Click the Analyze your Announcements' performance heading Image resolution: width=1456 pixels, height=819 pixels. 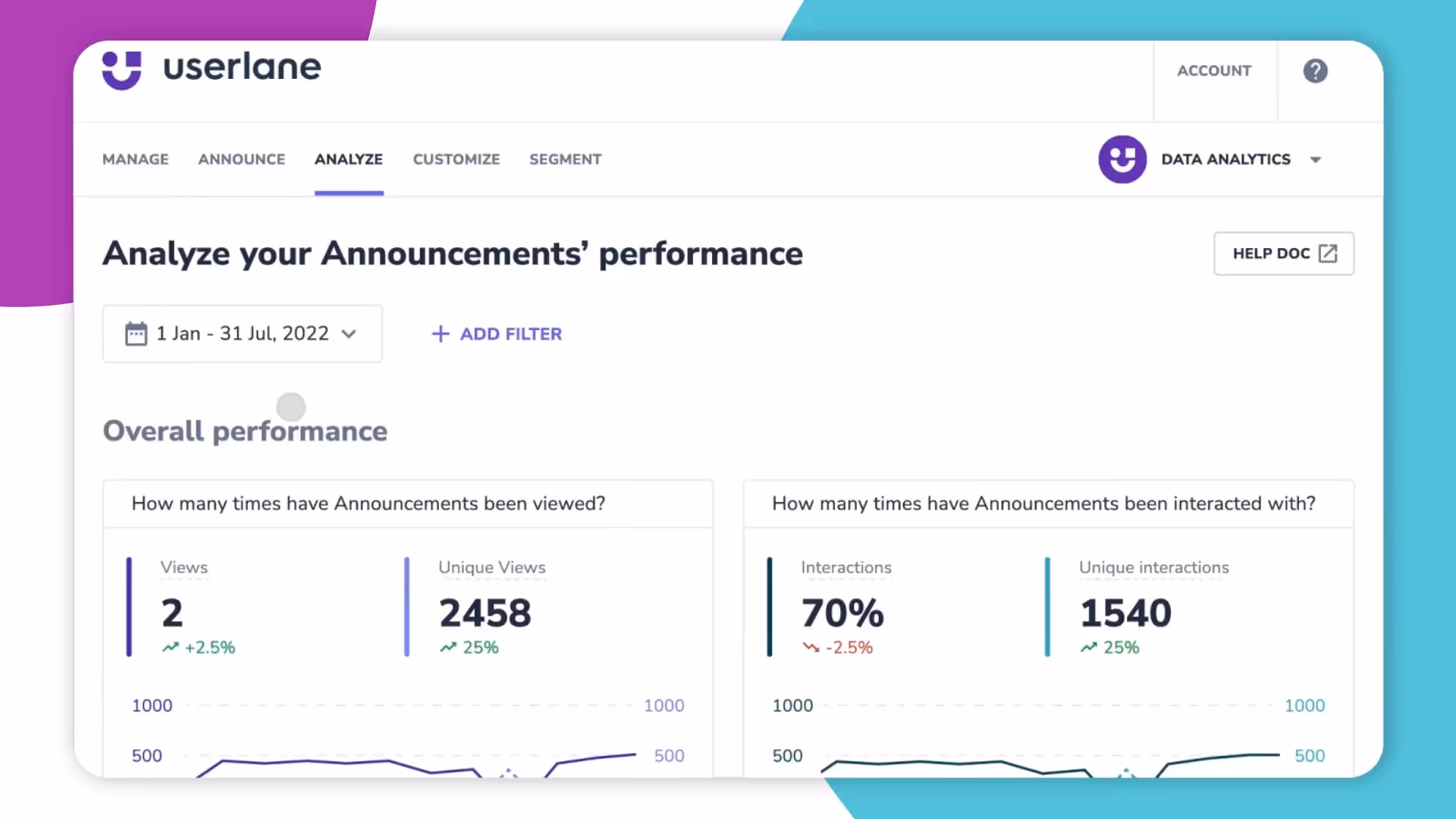click(x=453, y=254)
